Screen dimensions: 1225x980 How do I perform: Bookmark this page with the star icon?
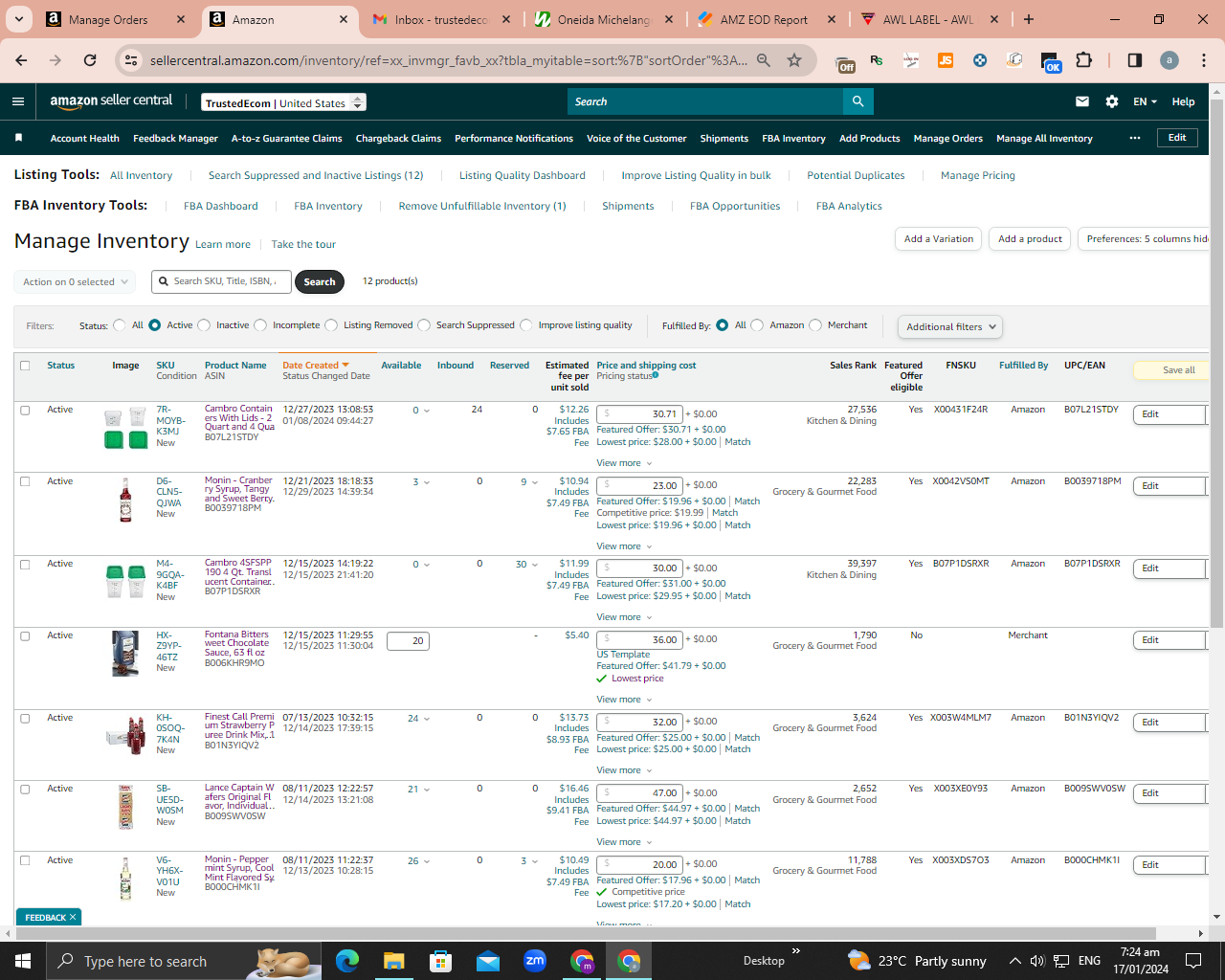794,60
